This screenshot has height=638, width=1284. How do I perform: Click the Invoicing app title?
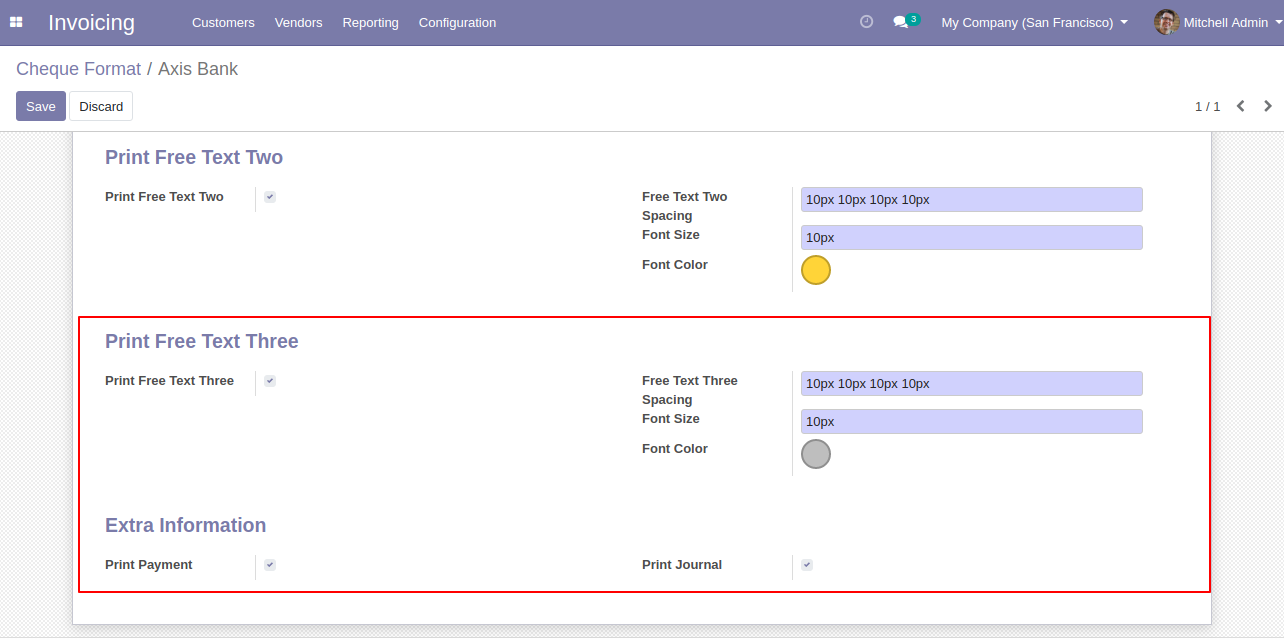click(x=91, y=22)
